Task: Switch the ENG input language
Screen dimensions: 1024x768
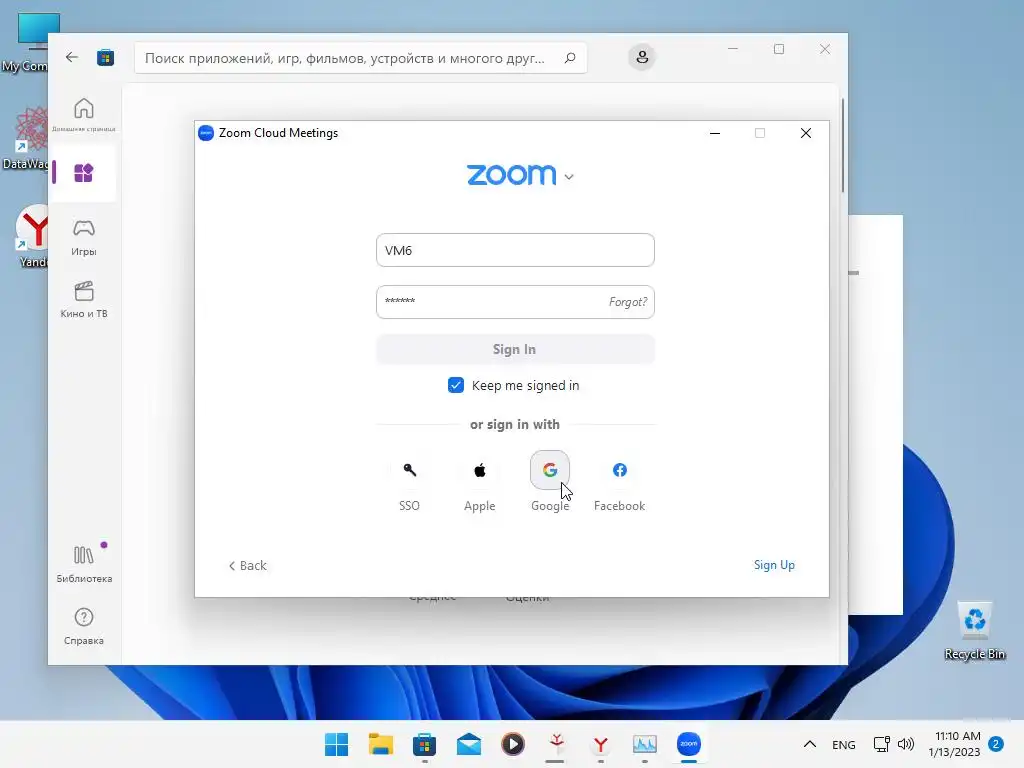Action: pos(844,744)
